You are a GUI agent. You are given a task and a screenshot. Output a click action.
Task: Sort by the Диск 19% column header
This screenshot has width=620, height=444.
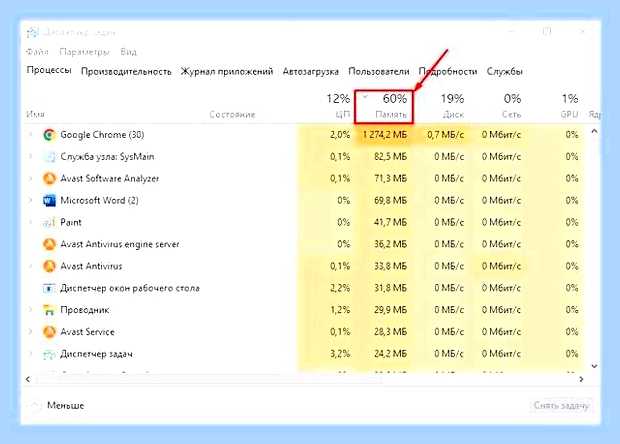[452, 106]
